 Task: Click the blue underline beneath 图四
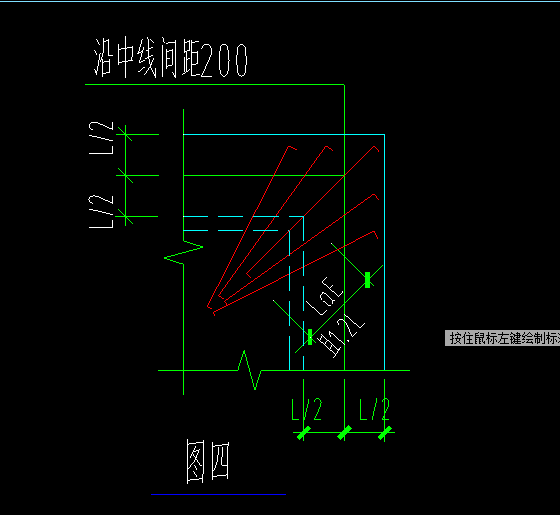coord(219,494)
